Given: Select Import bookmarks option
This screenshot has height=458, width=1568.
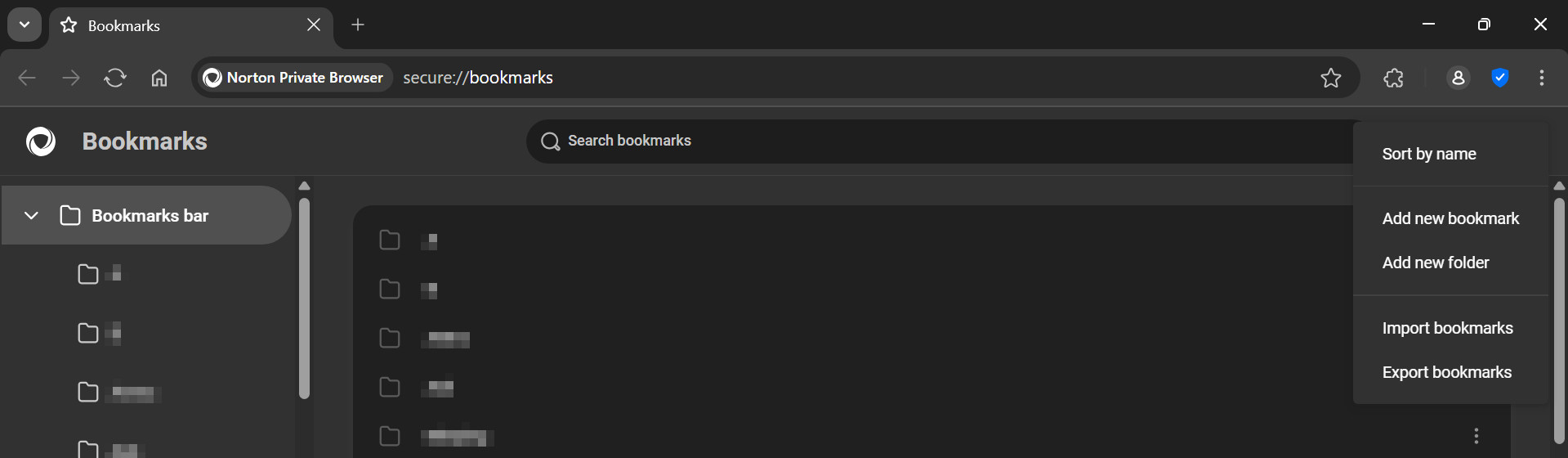Looking at the screenshot, I should pyautogui.click(x=1447, y=328).
